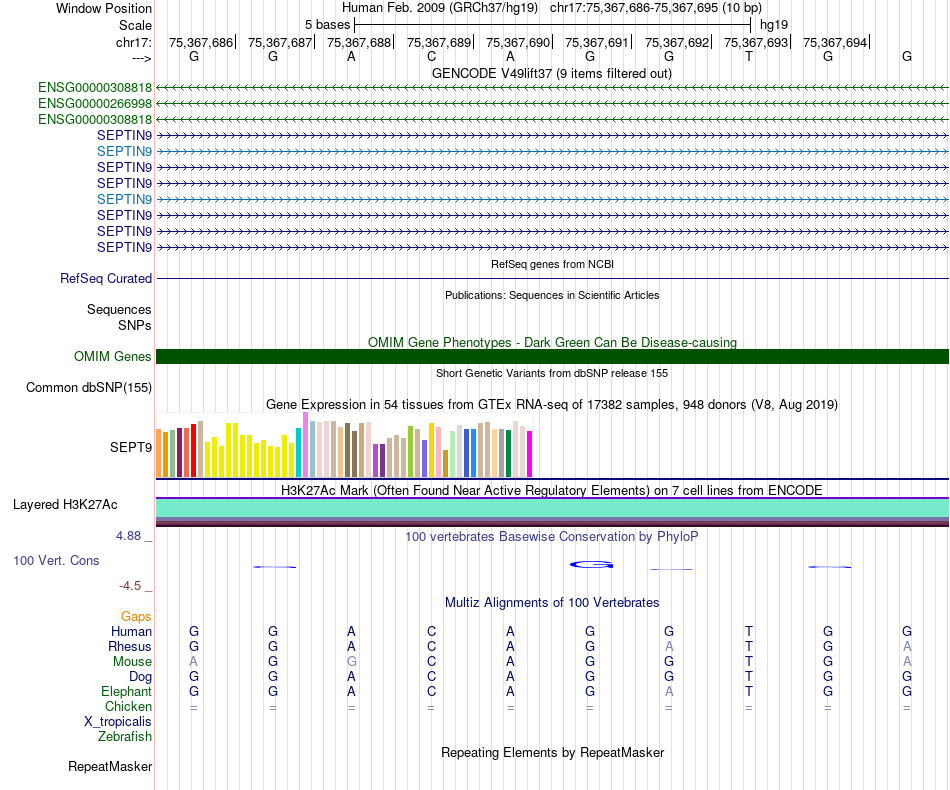This screenshot has height=790, width=950.
Task: Click the ---> sequence direction label
Action: 141,58
